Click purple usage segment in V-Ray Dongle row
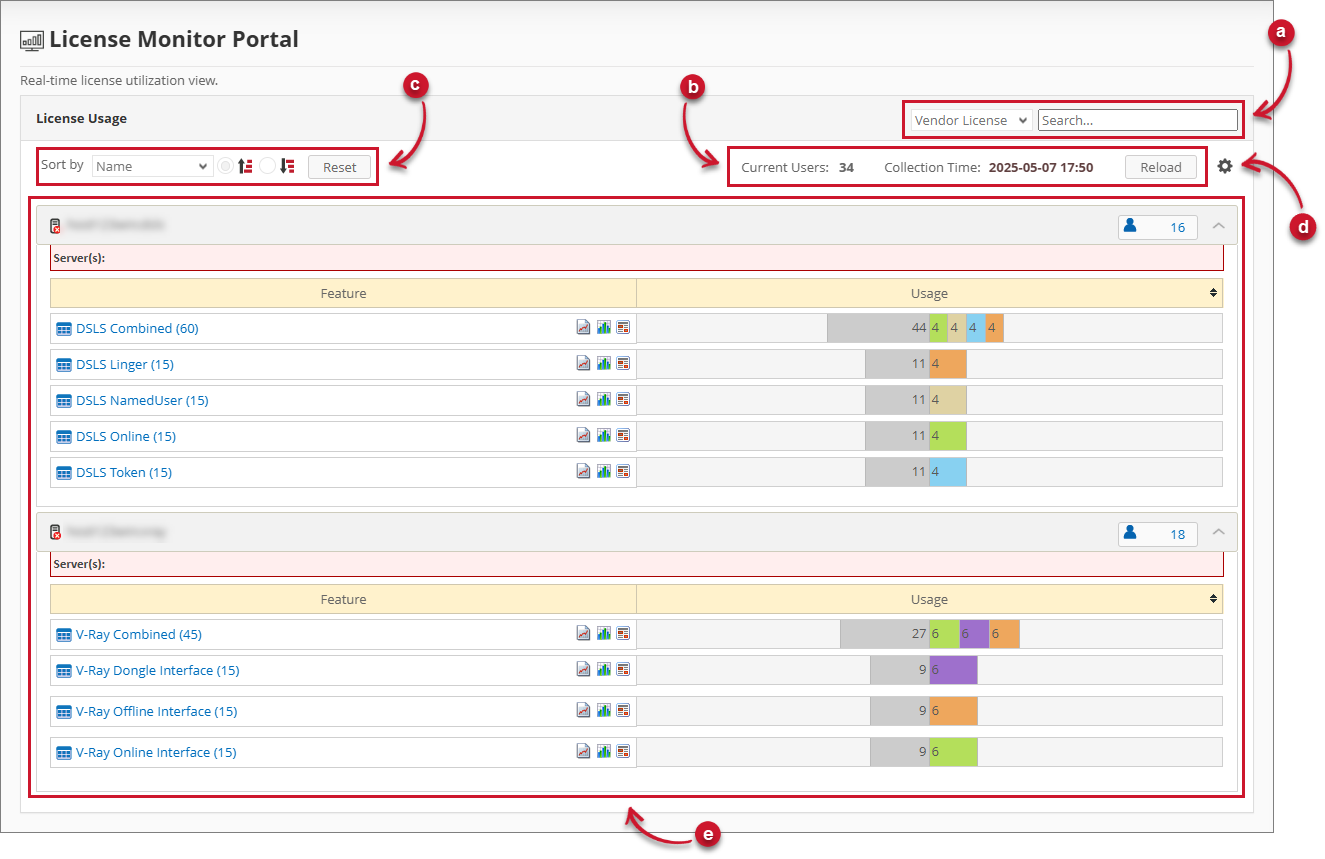1325x859 pixels. pos(953,670)
